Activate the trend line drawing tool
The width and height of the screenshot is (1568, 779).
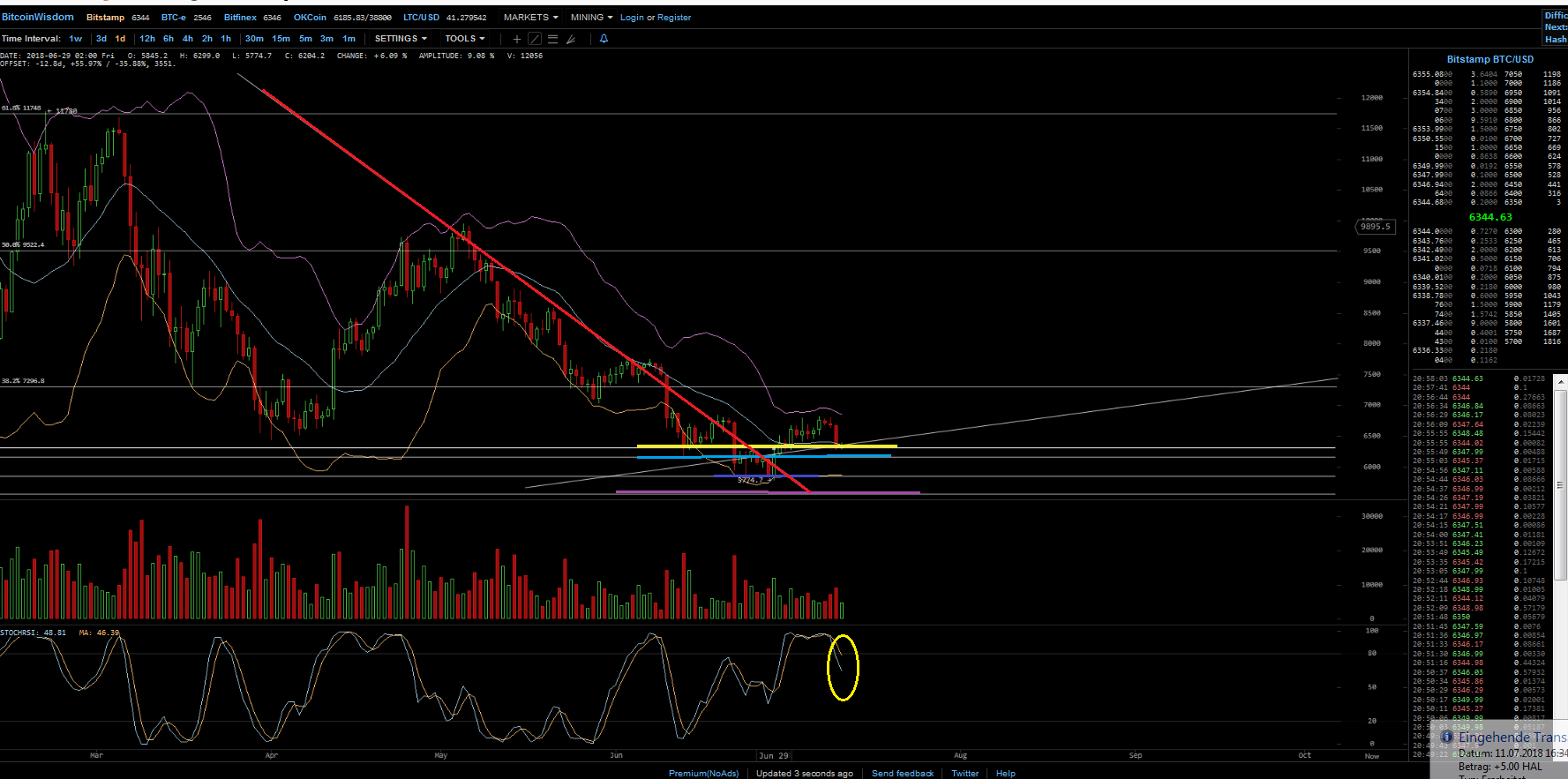(x=535, y=39)
